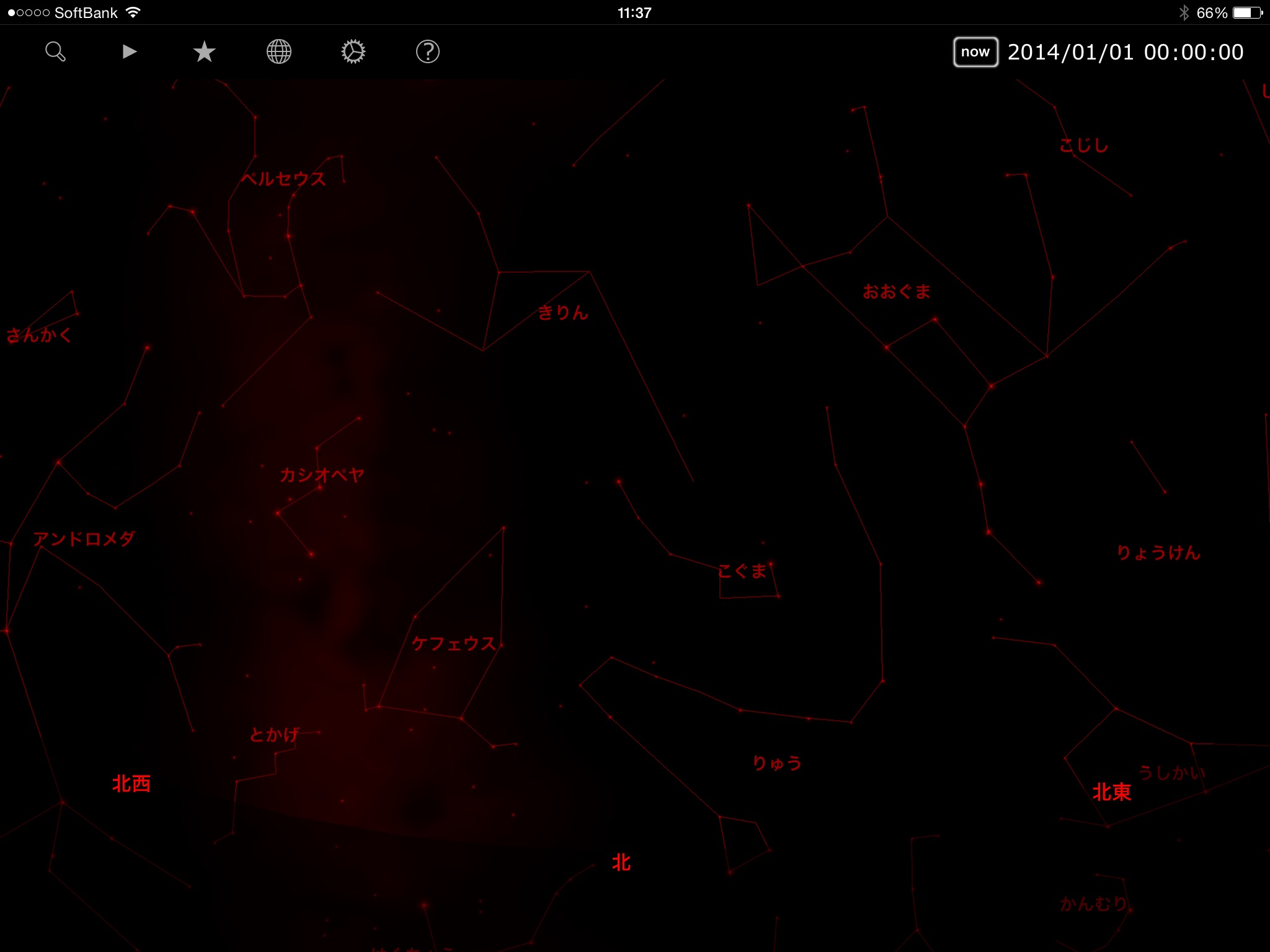
Task: Select the アンドロメダ constellation label
Action: [84, 539]
